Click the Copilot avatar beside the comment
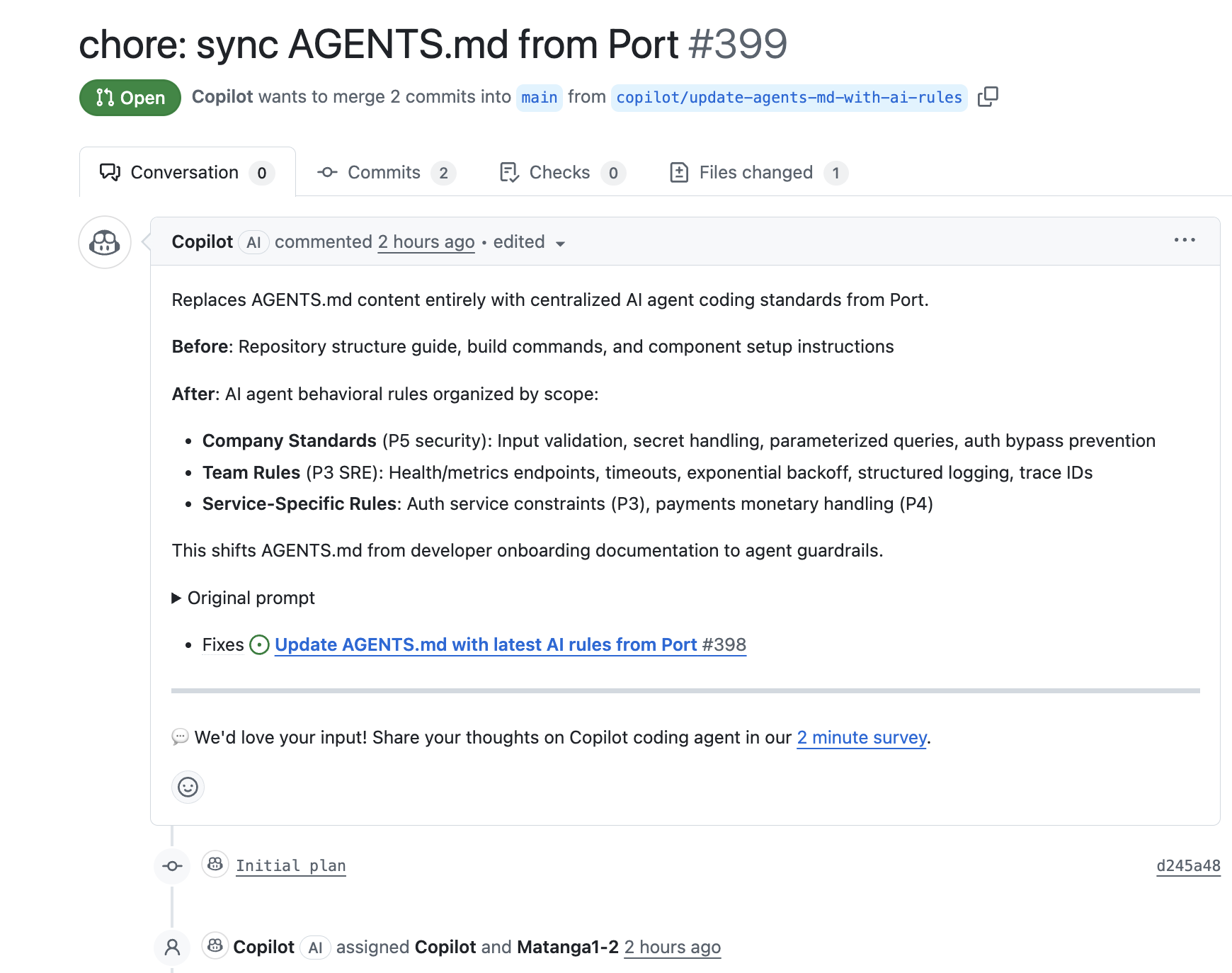This screenshot has height=973, width=1232. pyautogui.click(x=105, y=242)
